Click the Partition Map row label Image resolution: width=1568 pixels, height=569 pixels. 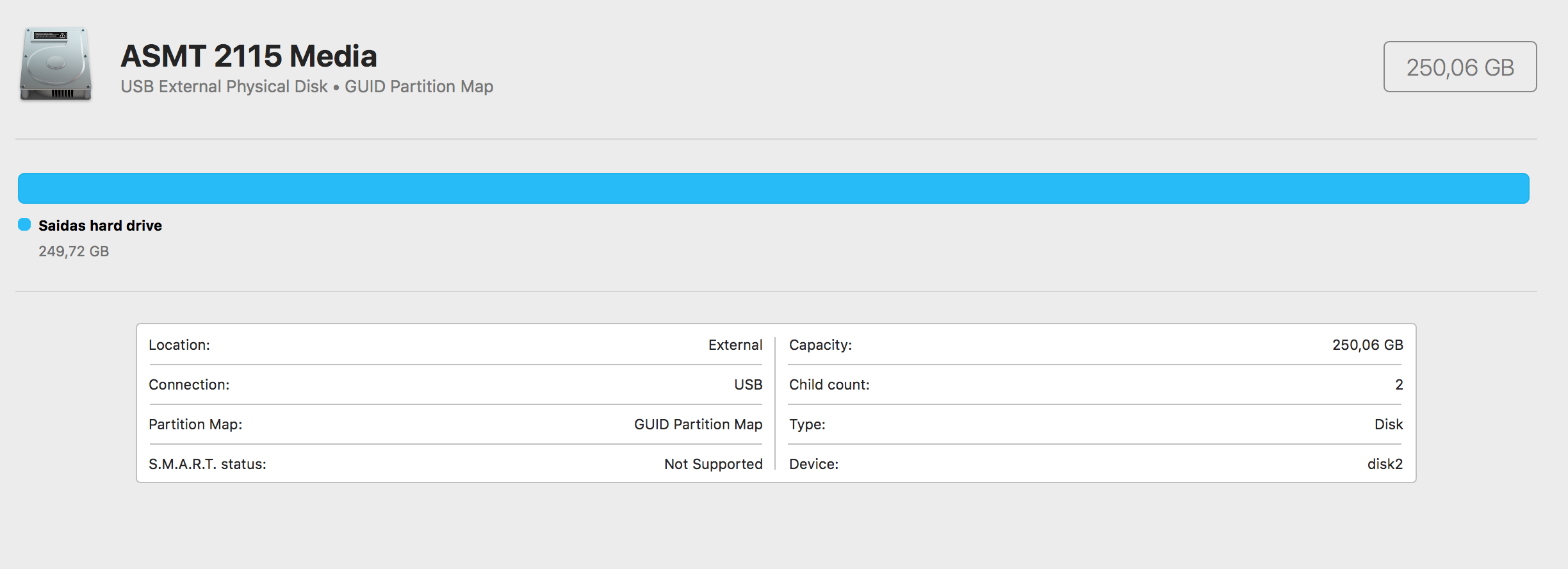(x=195, y=424)
